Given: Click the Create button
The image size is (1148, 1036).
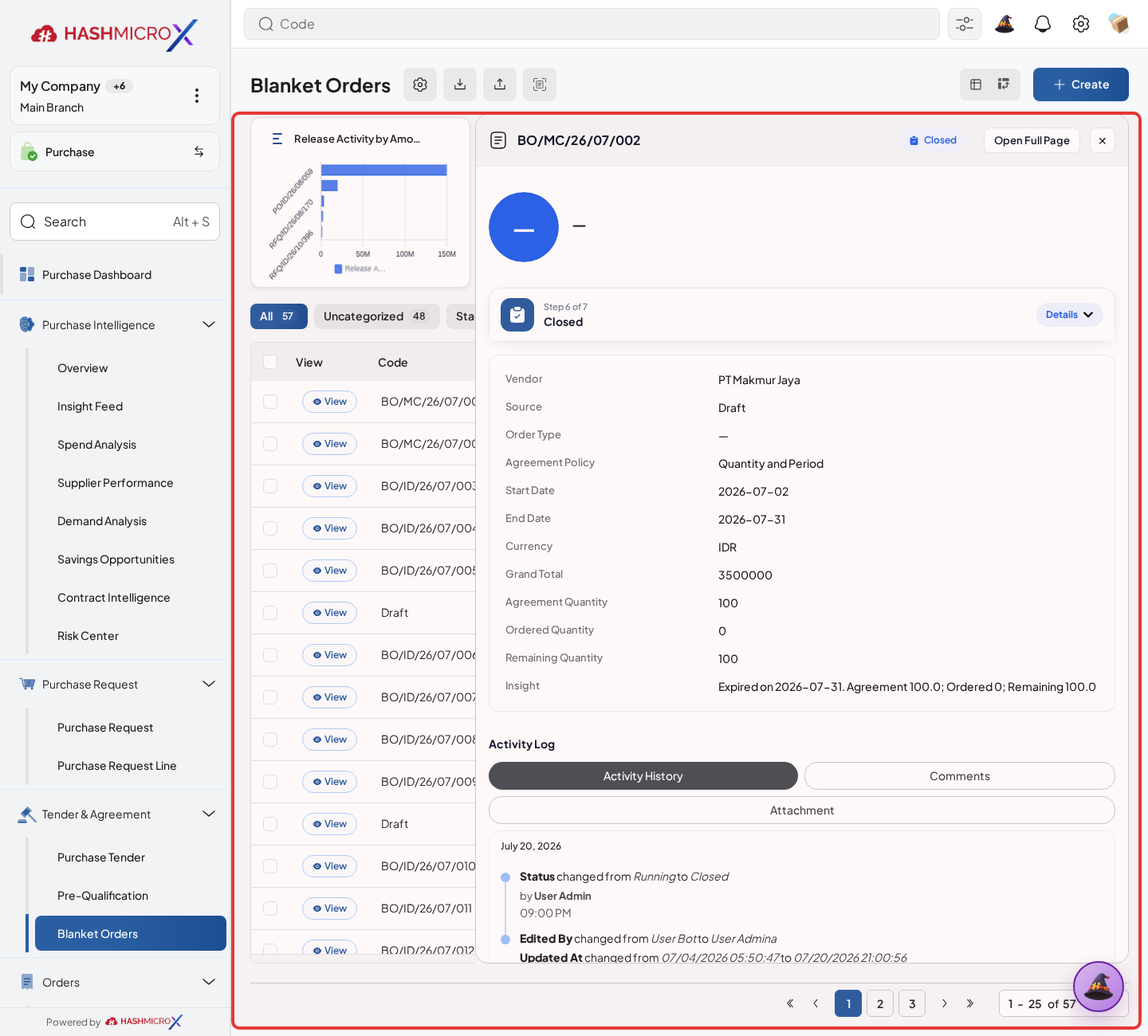Looking at the screenshot, I should [1081, 84].
